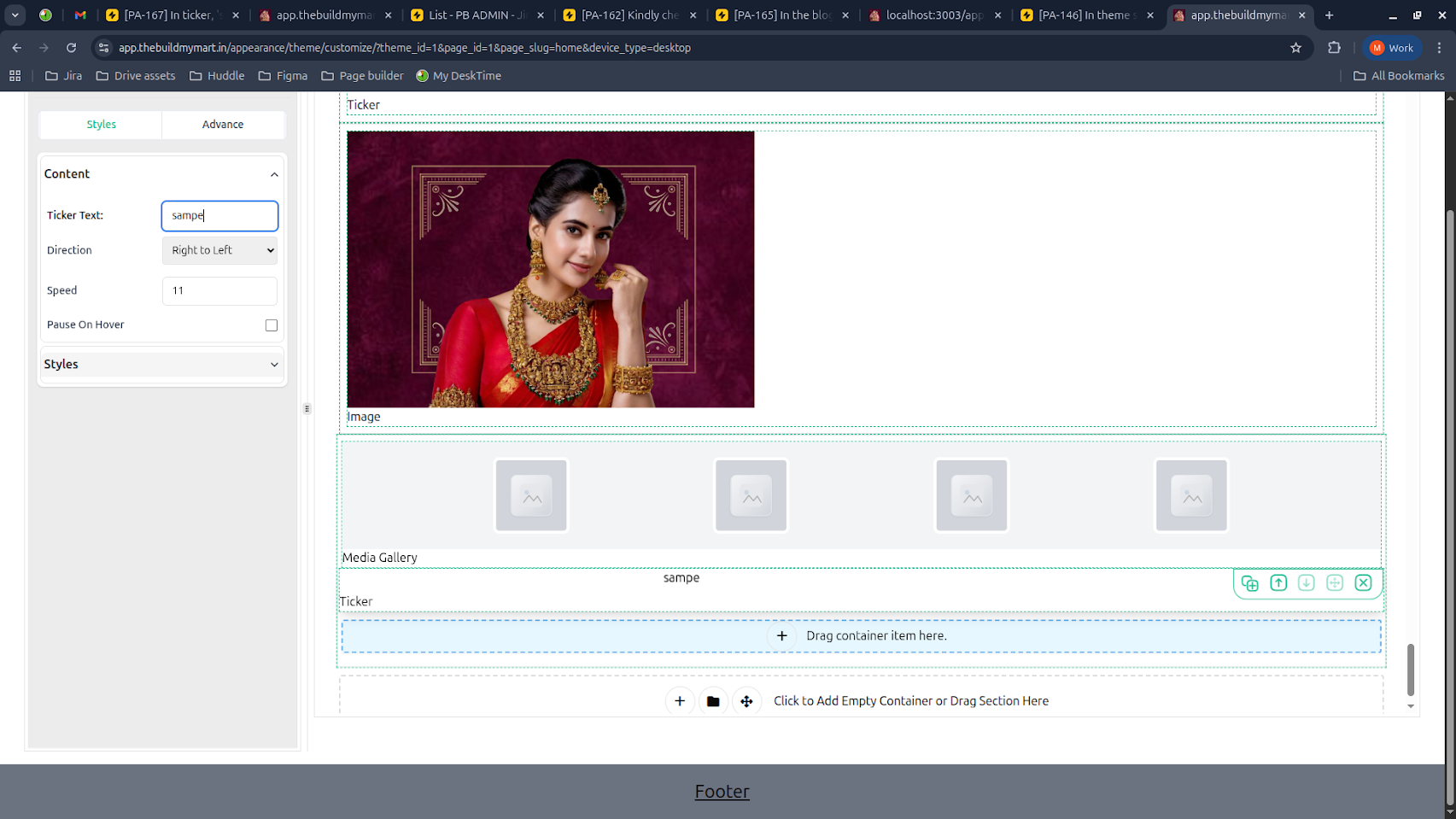Go back in browser history
Image resolution: width=1456 pixels, height=819 pixels.
tap(17, 48)
